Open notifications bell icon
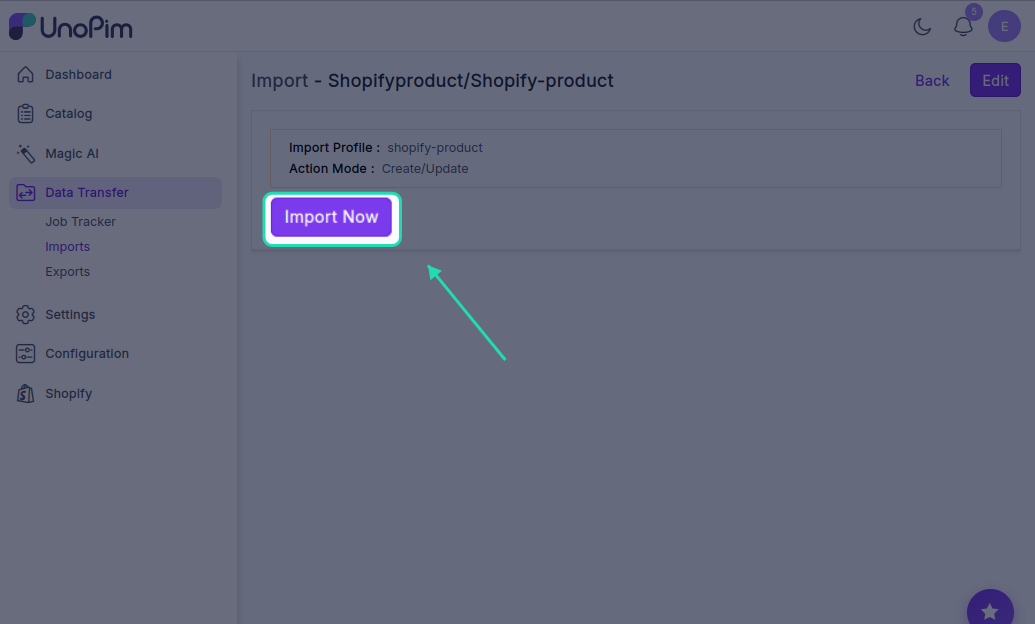Viewport: 1035px width, 624px height. (x=963, y=26)
